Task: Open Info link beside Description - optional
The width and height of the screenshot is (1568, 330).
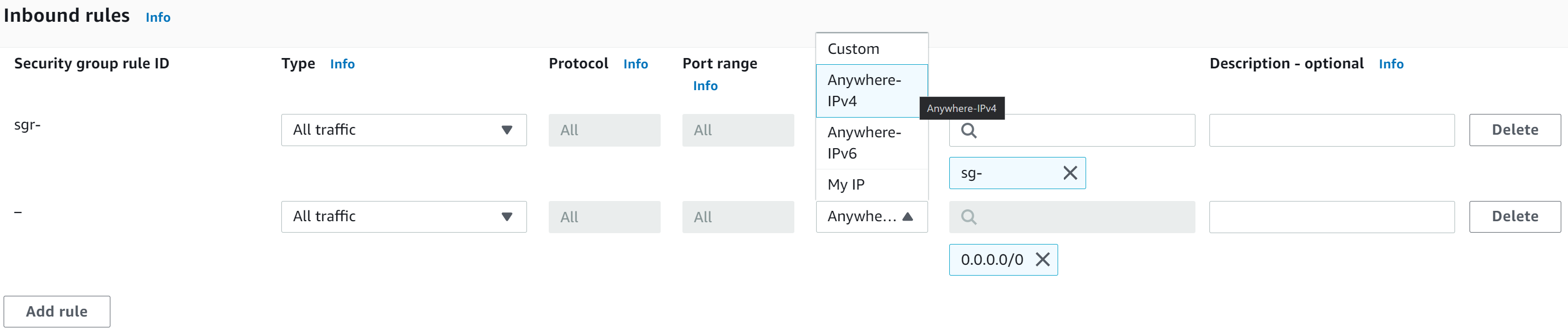Action: pyautogui.click(x=1390, y=64)
